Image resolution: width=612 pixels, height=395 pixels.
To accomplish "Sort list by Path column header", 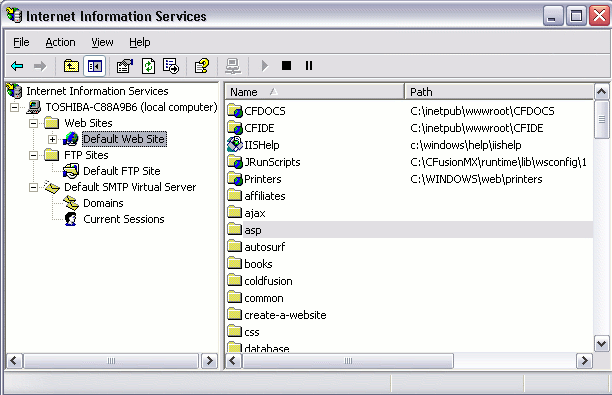I will [x=499, y=92].
